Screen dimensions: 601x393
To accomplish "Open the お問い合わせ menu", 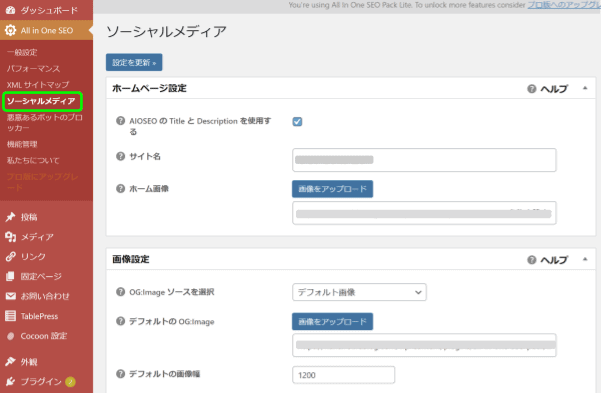I will [x=45, y=296].
